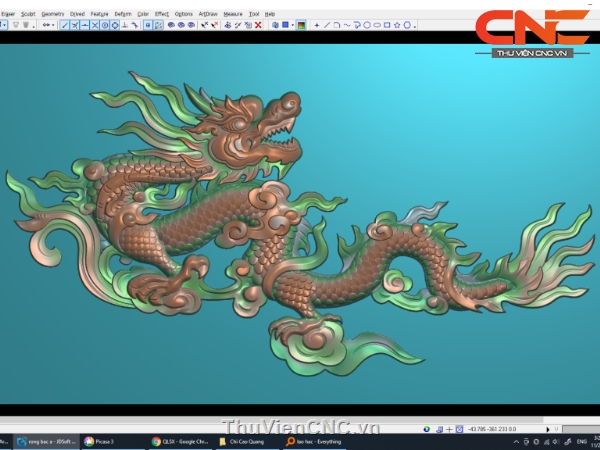Select the point plus drawing tool

click(x=317, y=25)
